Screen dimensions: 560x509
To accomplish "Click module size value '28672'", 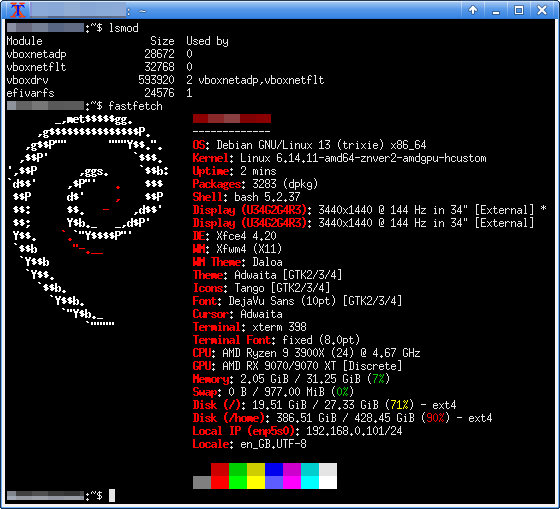I will click(x=159, y=54).
